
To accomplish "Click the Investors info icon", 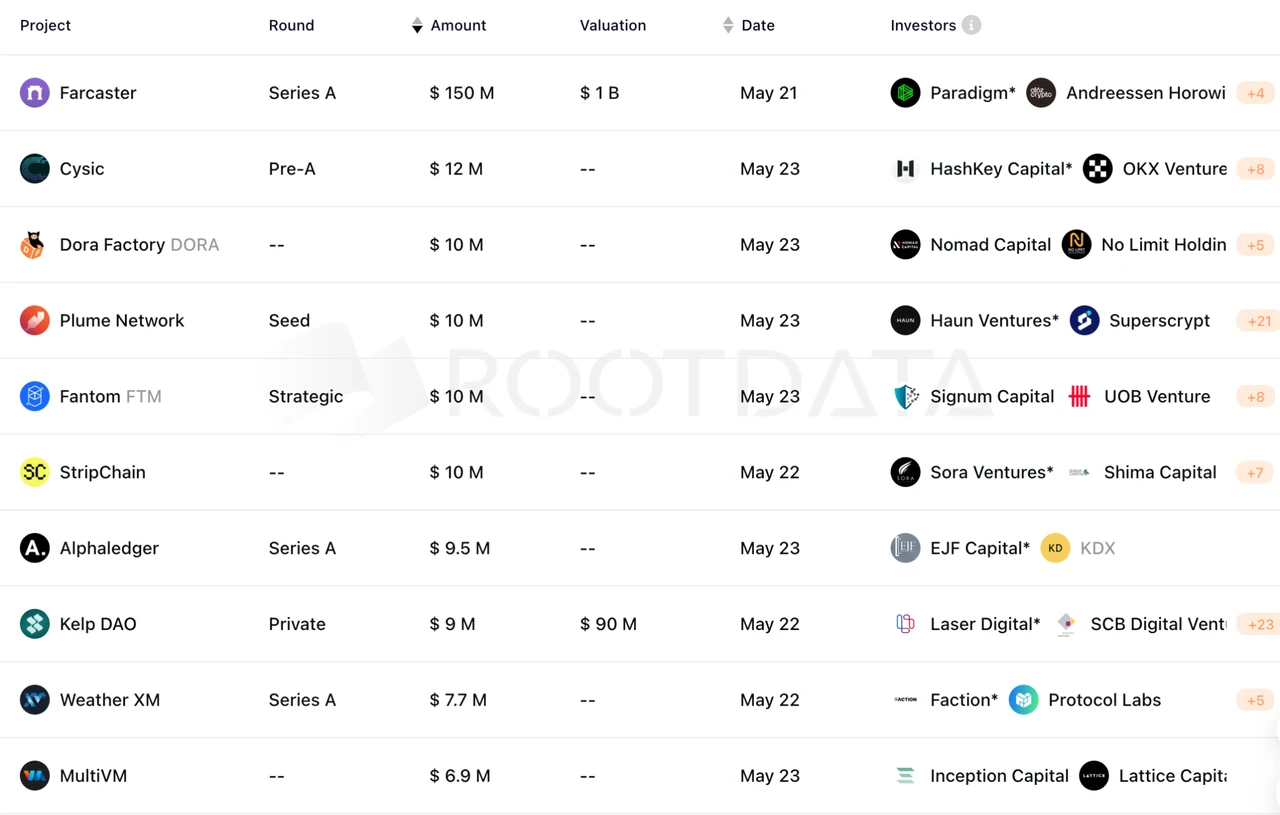I will (x=971, y=25).
